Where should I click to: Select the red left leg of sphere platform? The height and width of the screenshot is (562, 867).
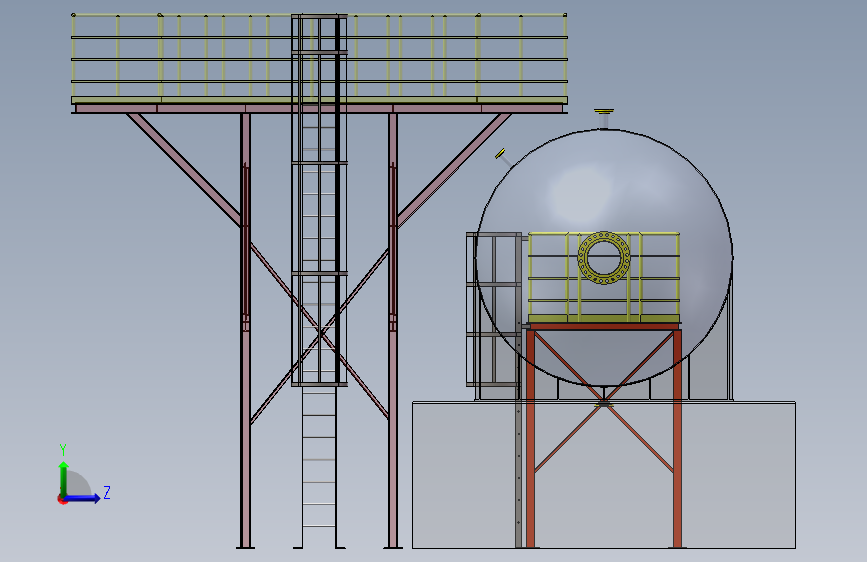[530, 438]
